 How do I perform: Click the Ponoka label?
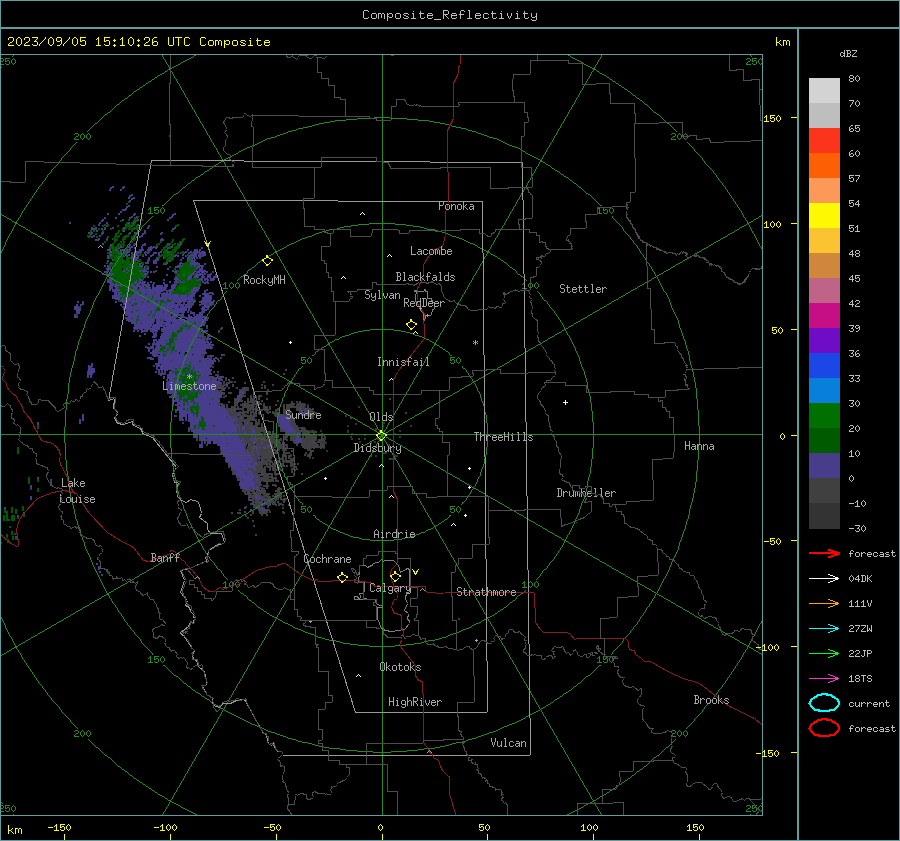[456, 206]
